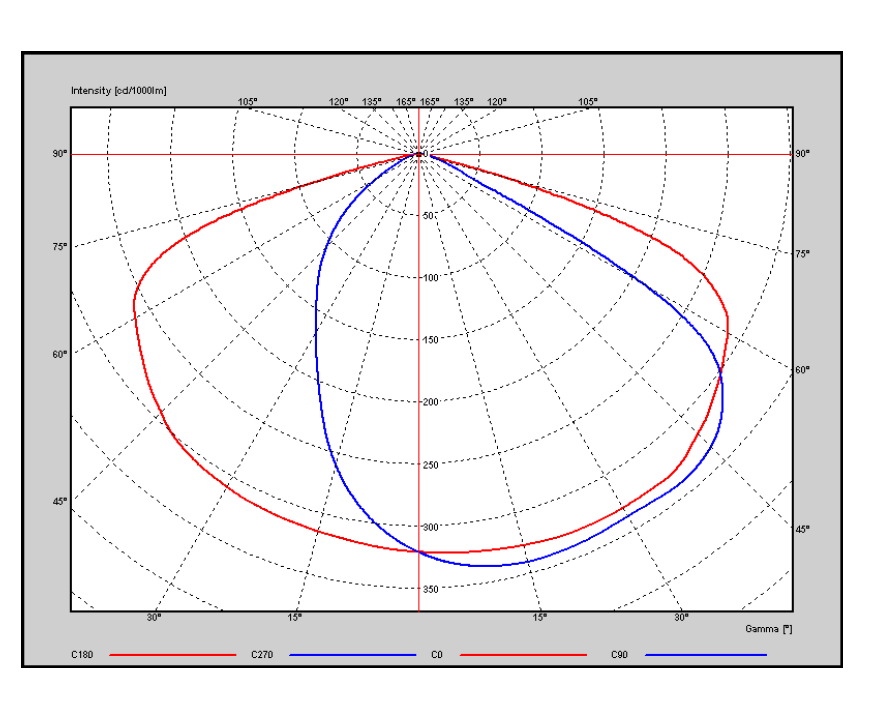Click the top-right 105° label
The width and height of the screenshot is (871, 715).
588,102
